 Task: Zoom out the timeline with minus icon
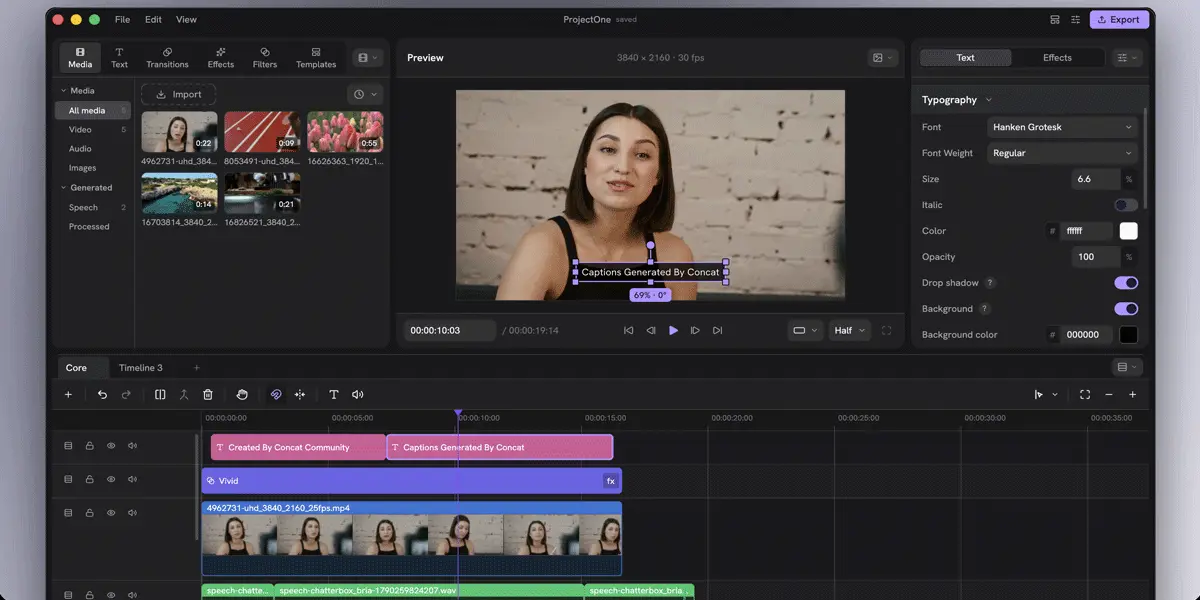pos(1109,395)
